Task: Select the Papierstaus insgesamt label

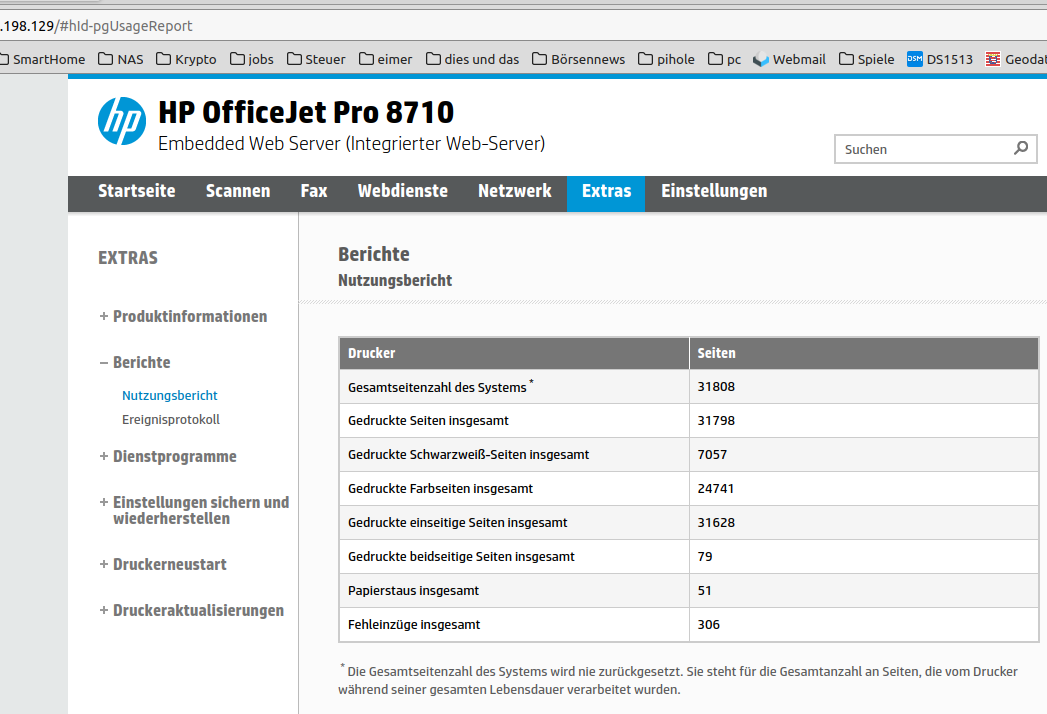Action: (413, 591)
